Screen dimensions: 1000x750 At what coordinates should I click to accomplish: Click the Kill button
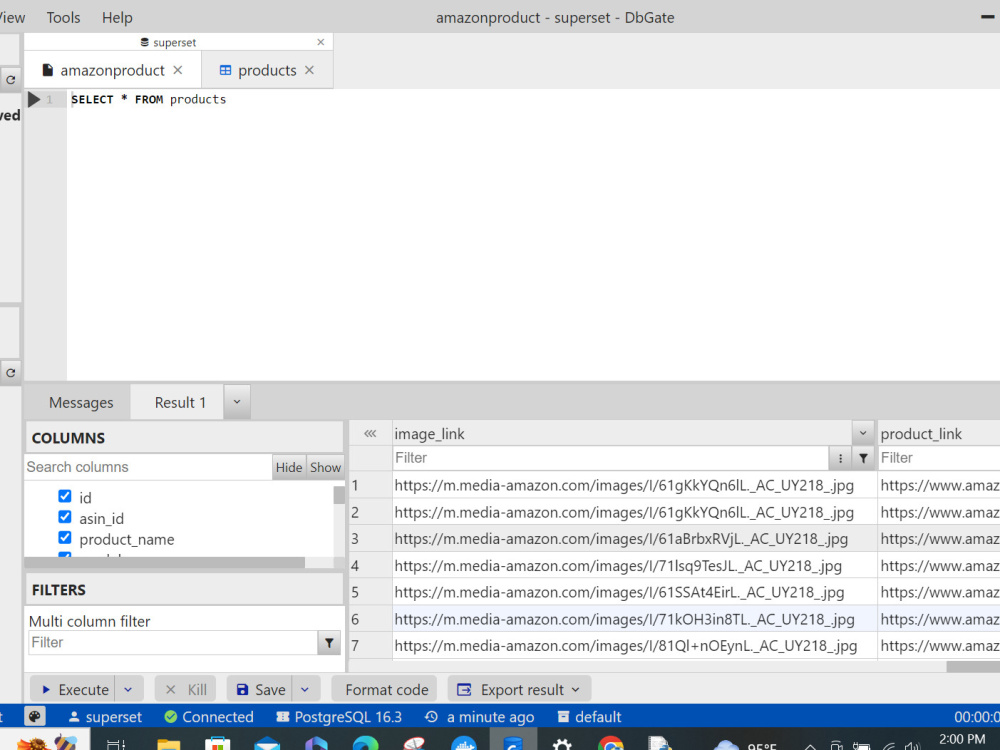(186, 689)
